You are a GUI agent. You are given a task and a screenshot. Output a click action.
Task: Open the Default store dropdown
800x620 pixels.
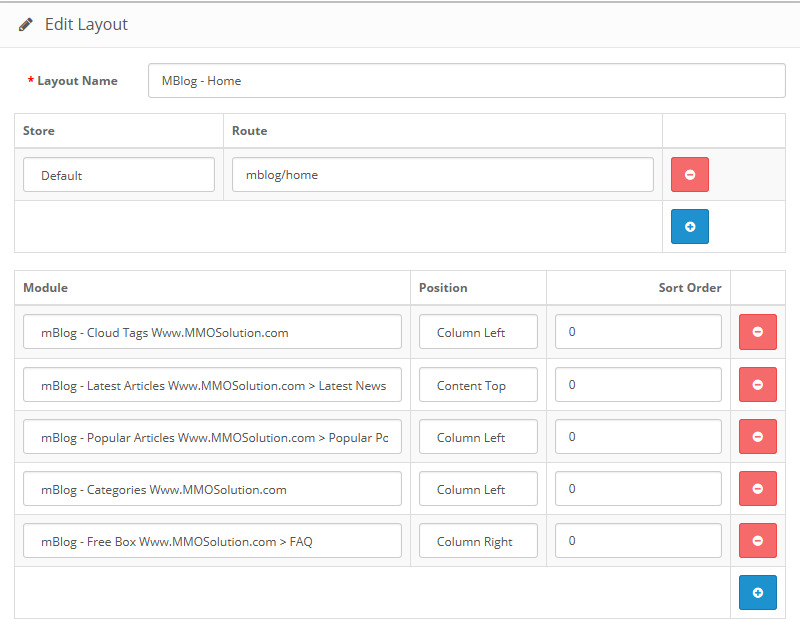point(119,174)
